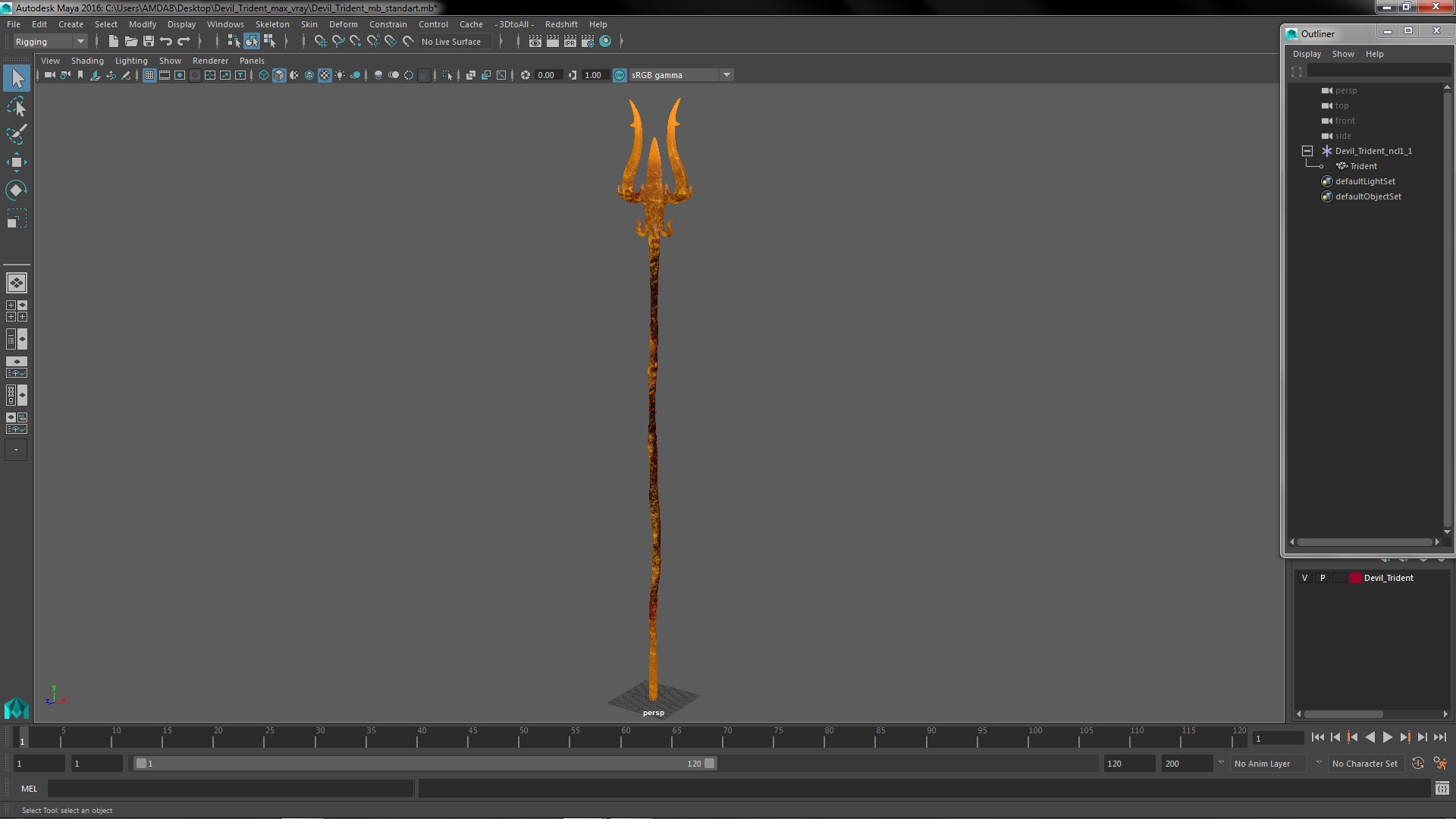Choose the Move tool in toolbox
Viewport: 1456px width, 819px height.
click(17, 162)
